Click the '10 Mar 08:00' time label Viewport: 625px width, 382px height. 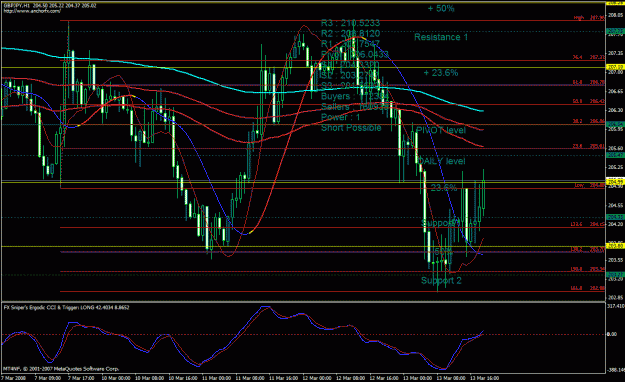click(149, 378)
